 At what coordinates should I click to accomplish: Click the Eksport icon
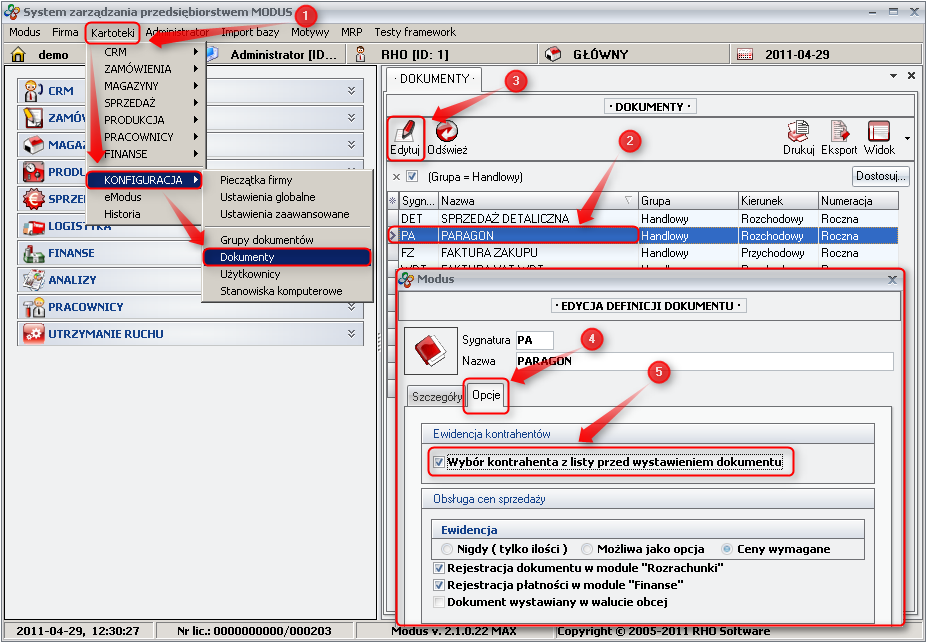[839, 131]
